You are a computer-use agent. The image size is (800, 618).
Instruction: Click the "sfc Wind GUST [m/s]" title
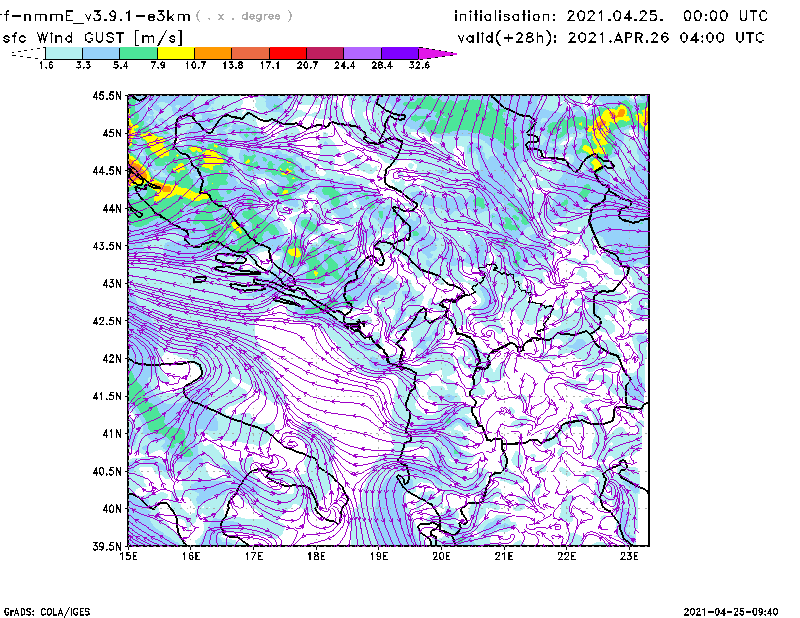point(92,37)
